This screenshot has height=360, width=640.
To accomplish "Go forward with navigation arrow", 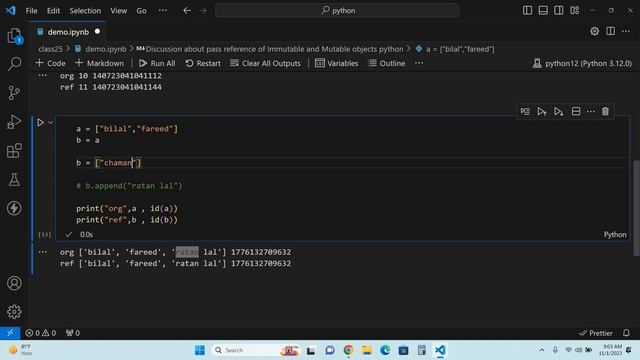I will 203,11.
